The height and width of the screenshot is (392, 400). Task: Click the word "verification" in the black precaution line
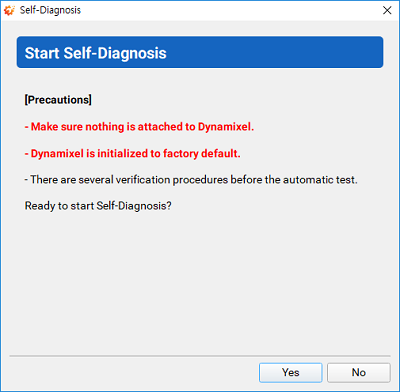(x=143, y=180)
